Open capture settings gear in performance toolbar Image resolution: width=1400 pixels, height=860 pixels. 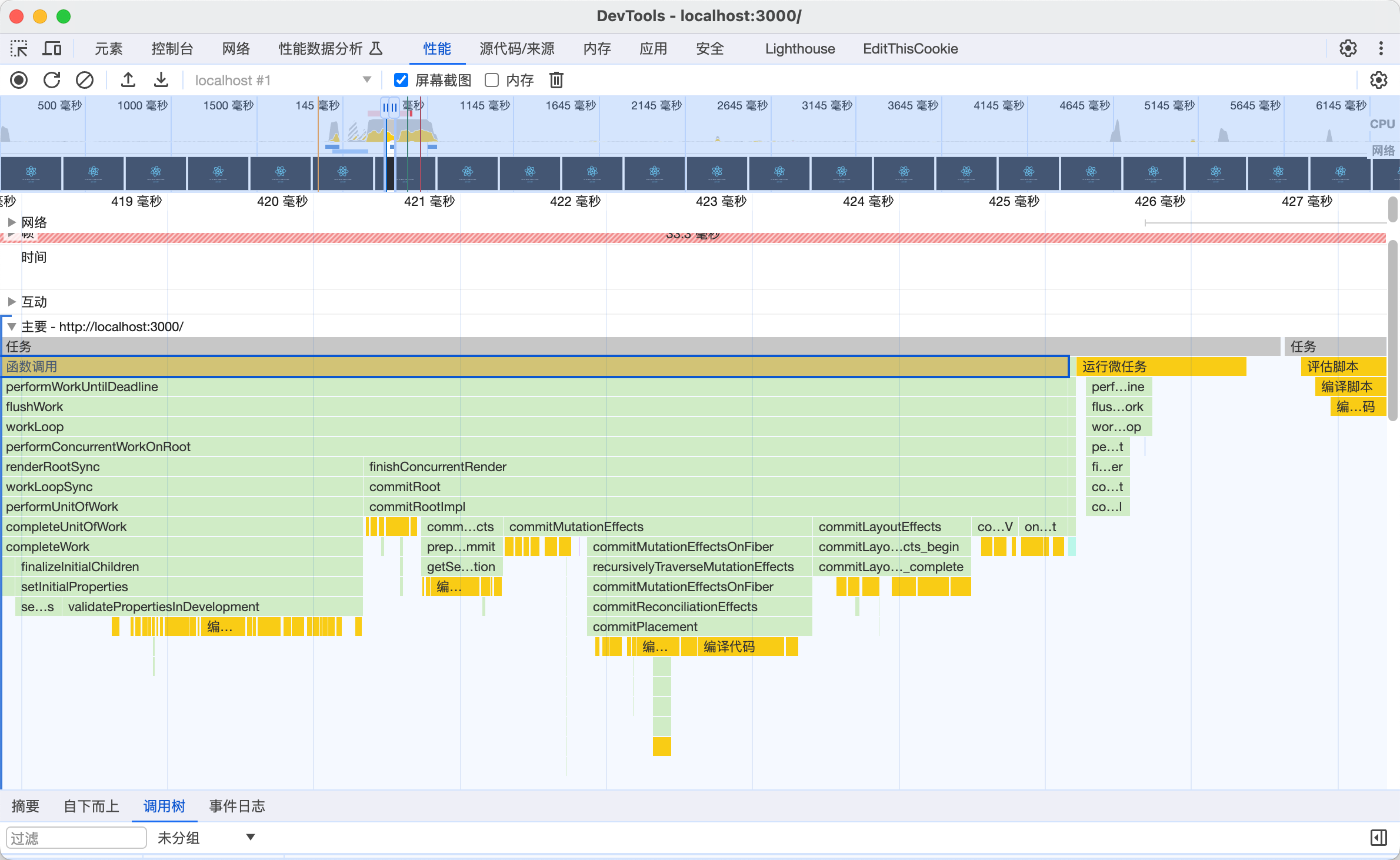1378,80
